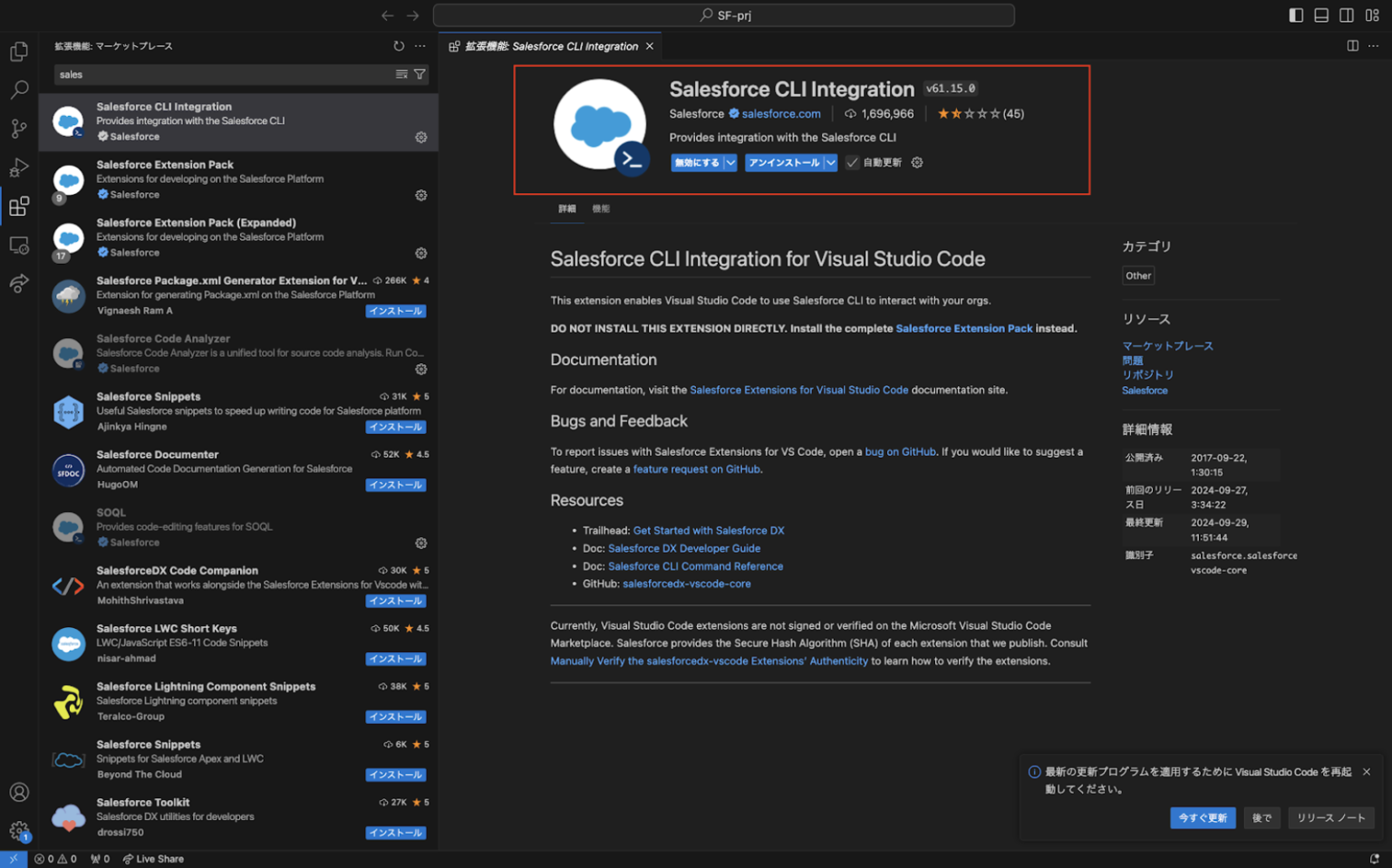Image resolution: width=1392 pixels, height=868 pixels.
Task: Switch to the 機能 tab of the extension page
Action: pyautogui.click(x=600, y=208)
